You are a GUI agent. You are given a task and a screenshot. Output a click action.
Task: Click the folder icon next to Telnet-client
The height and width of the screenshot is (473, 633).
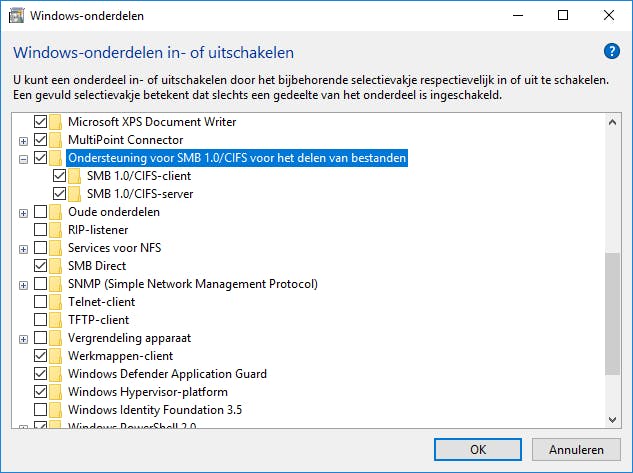click(56, 302)
